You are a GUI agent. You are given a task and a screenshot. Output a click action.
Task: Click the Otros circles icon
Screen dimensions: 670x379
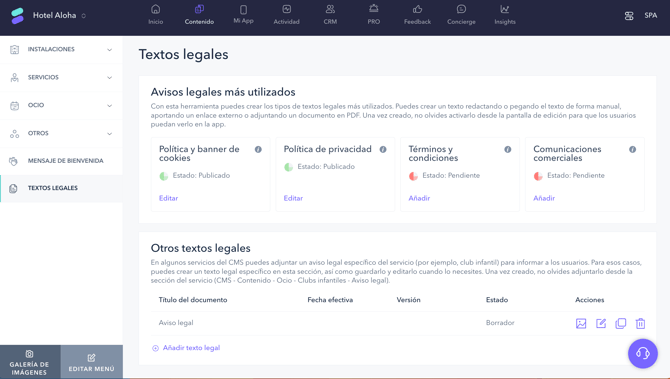tap(15, 134)
